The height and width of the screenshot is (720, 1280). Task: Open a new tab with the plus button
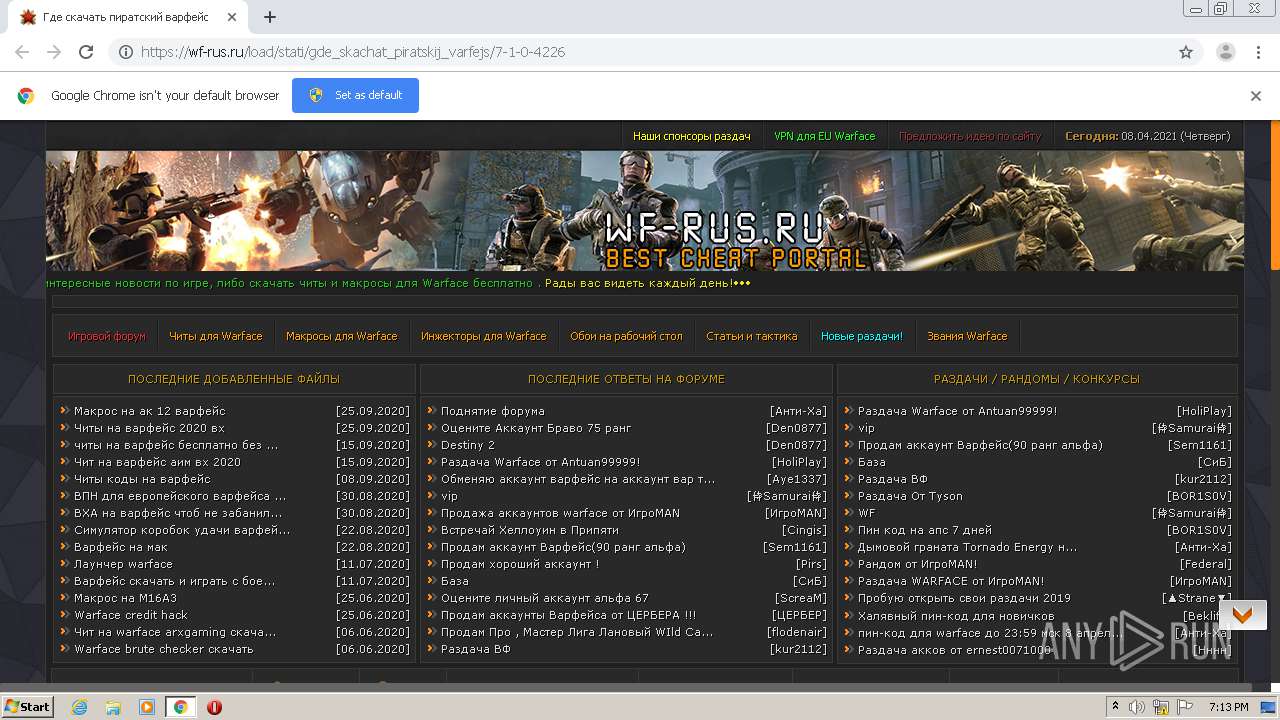pyautogui.click(x=269, y=17)
